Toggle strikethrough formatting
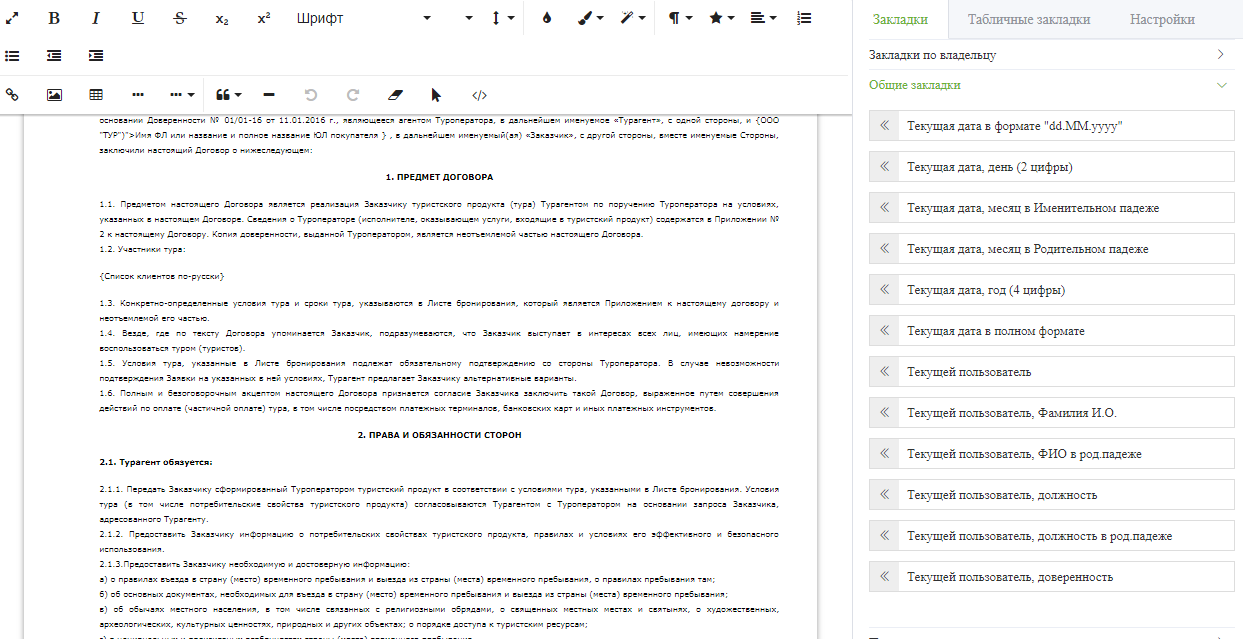This screenshot has width=1243, height=639. [x=179, y=19]
